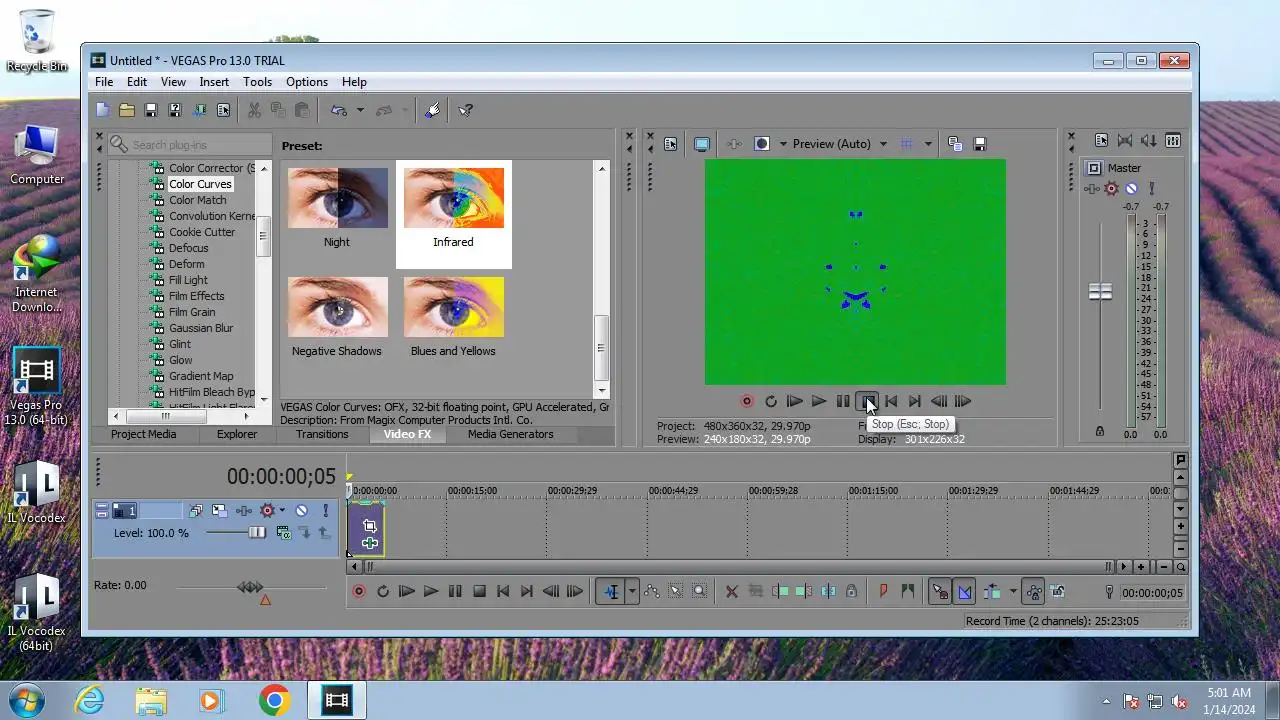Viewport: 1280px width, 720px height.
Task: Toggle Auto Ripple in timeline toolbar
Action: 991,592
